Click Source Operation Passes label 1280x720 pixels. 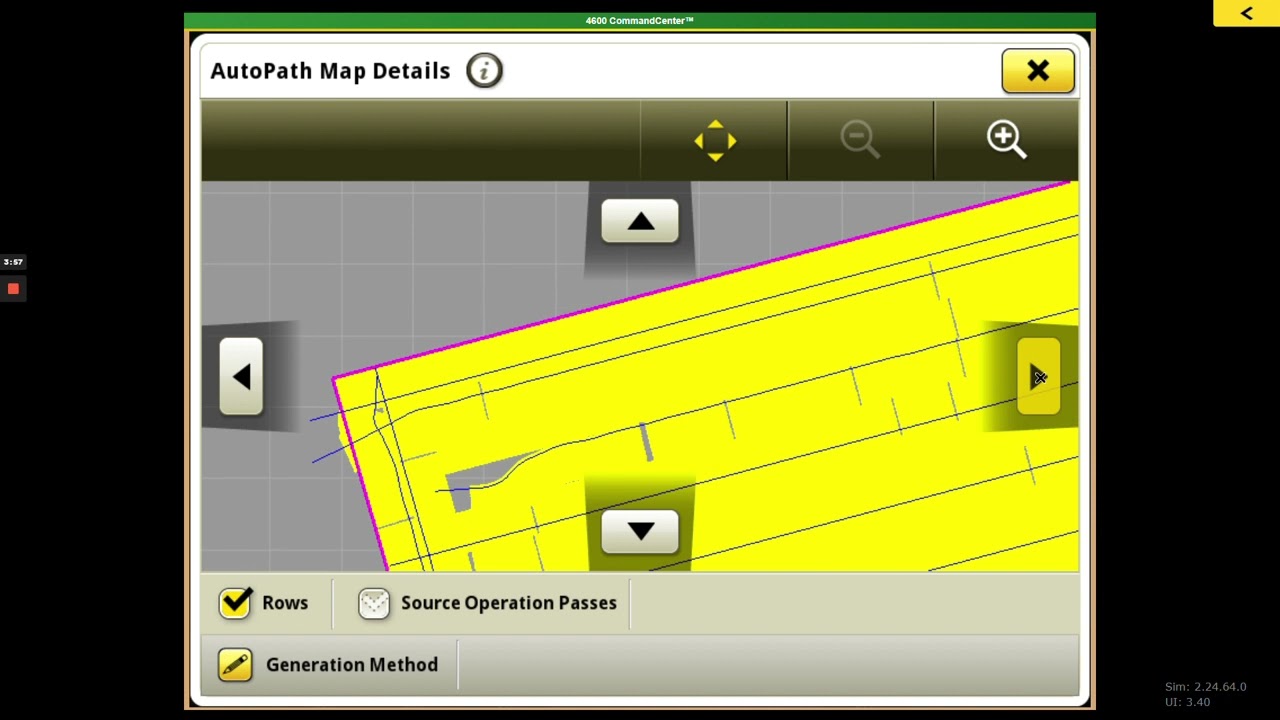[509, 603]
